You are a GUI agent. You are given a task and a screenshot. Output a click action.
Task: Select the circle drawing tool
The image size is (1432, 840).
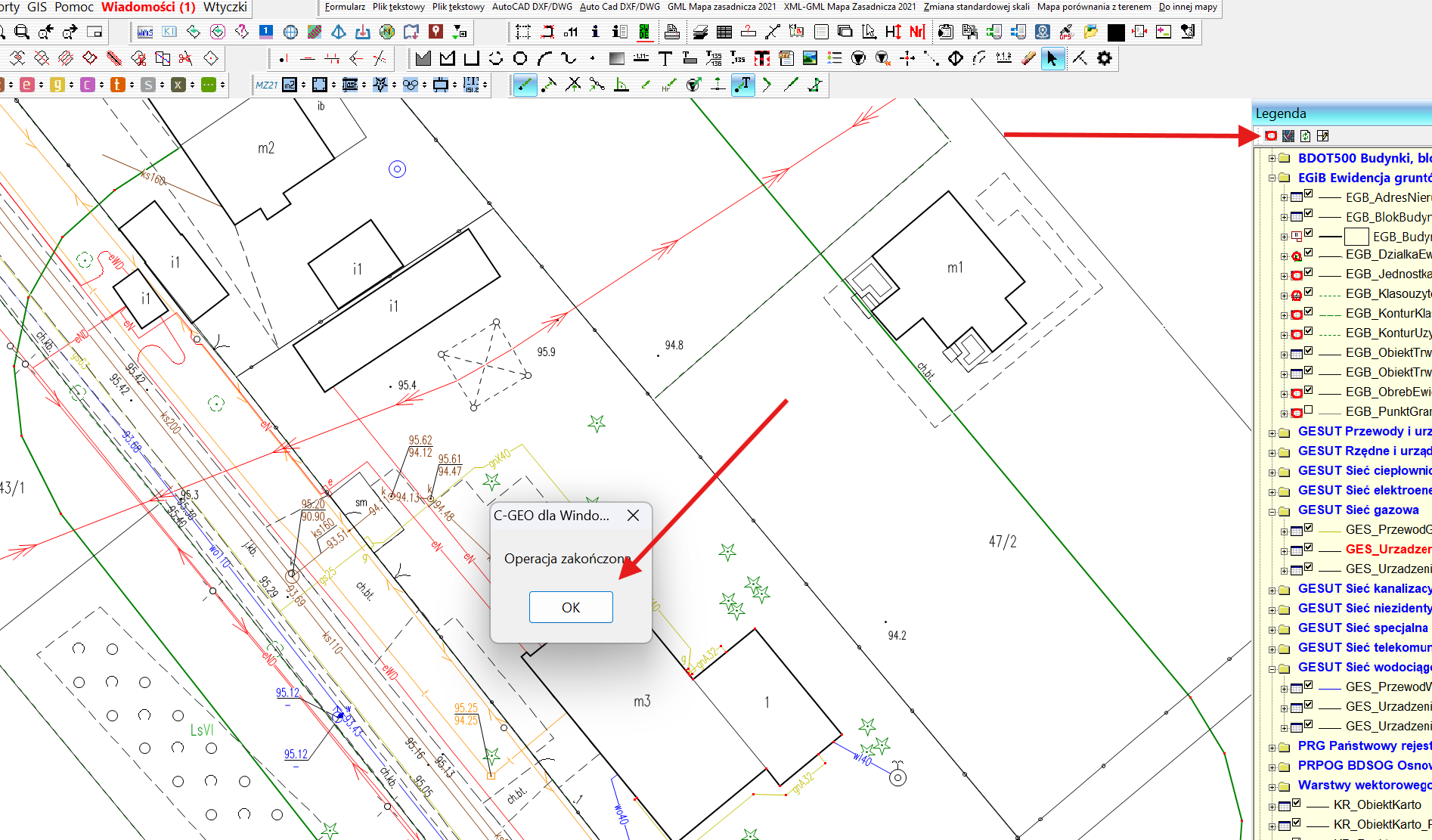coord(520,58)
